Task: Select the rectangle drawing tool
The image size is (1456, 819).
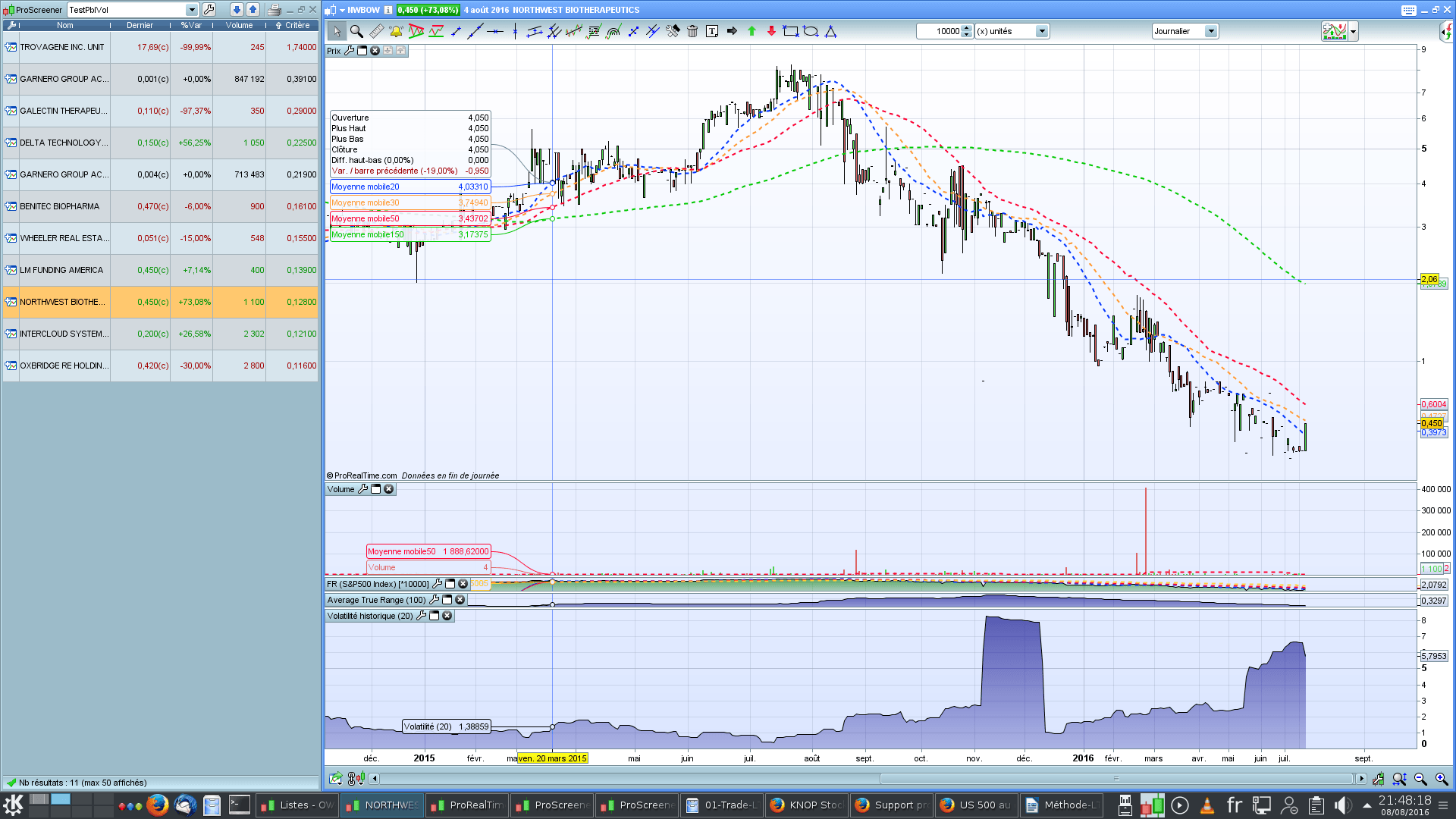Action: (791, 31)
